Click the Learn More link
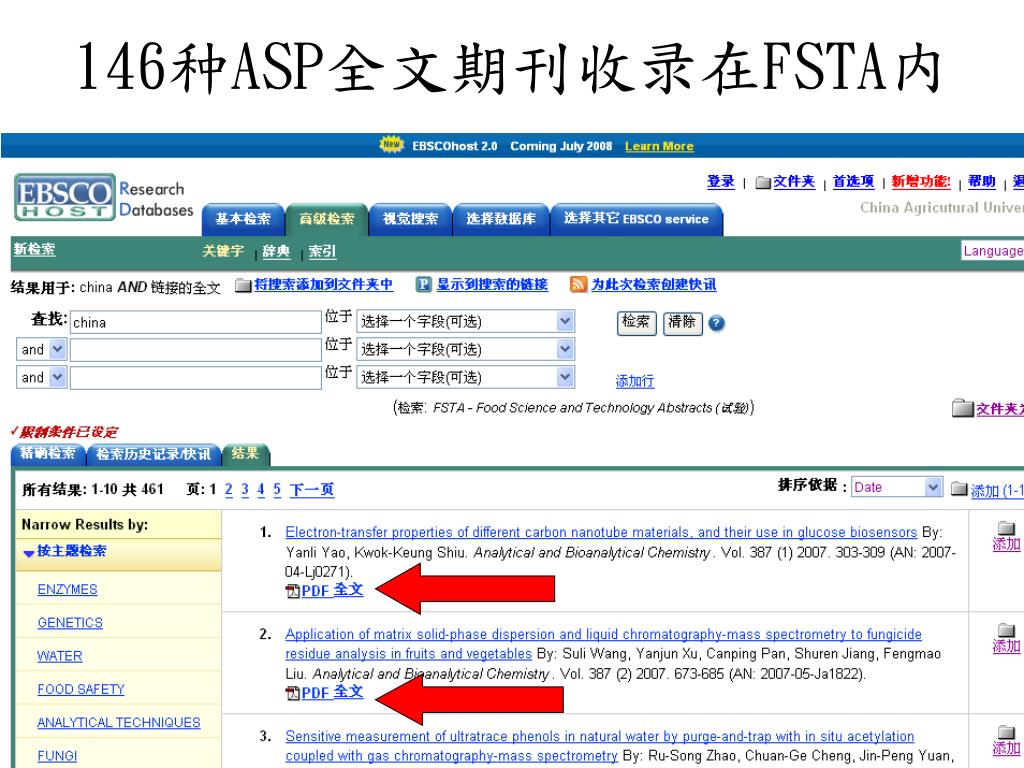This screenshot has height=768, width=1024. (659, 146)
